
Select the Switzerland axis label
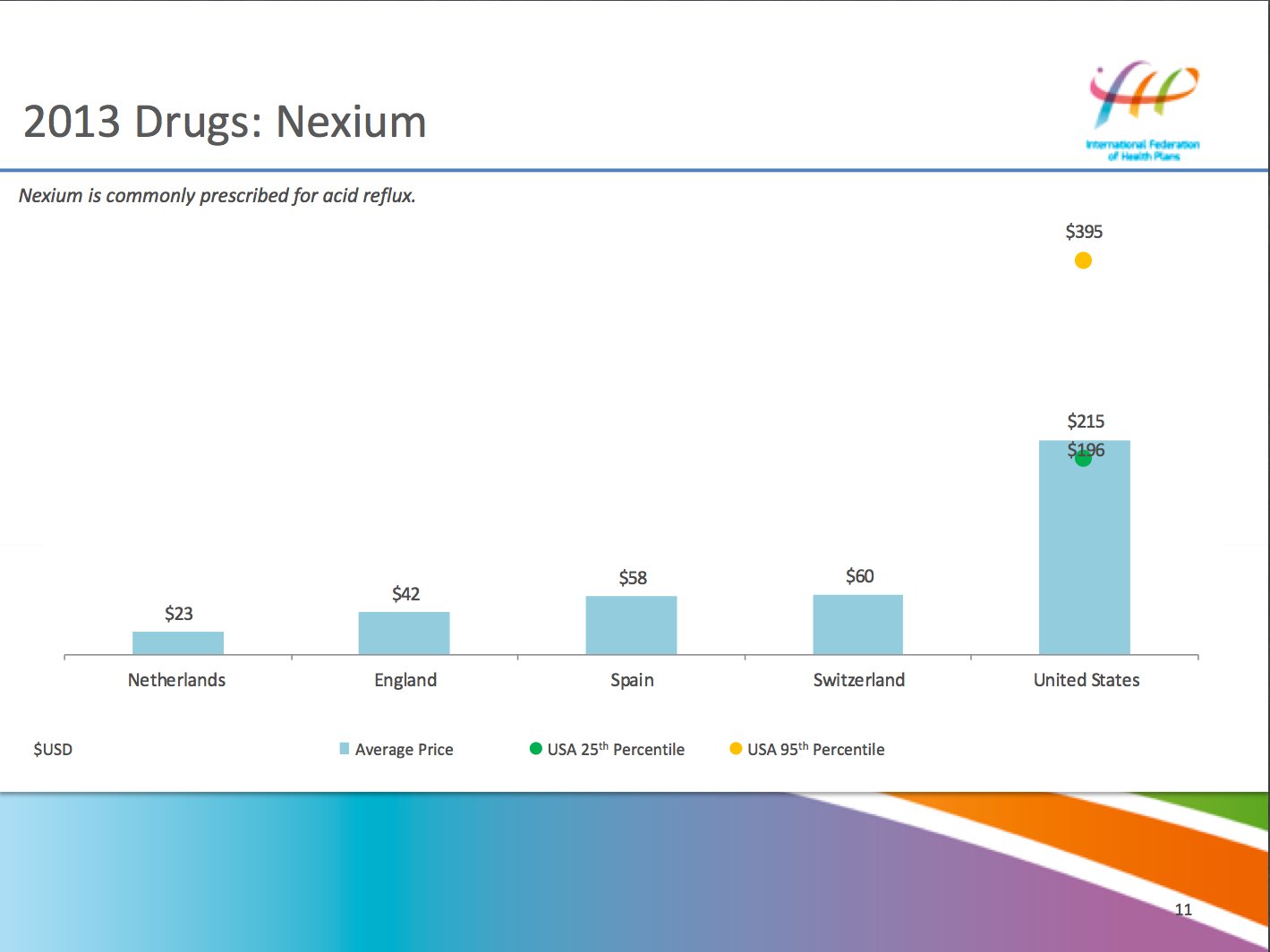[x=859, y=680]
